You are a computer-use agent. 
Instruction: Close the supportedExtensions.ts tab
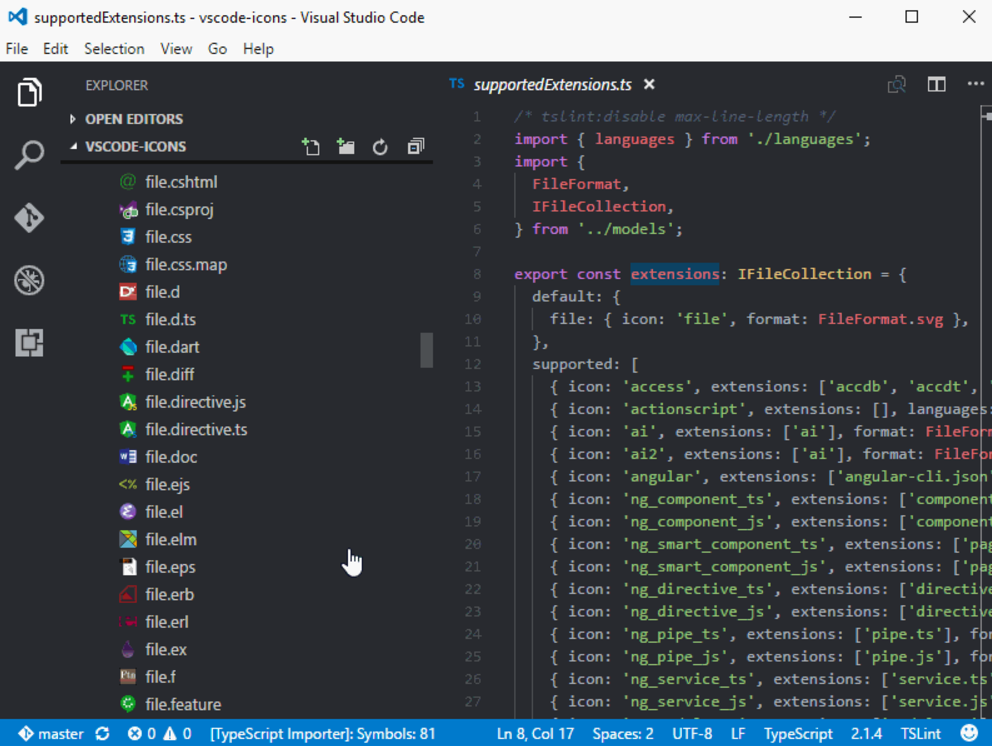point(649,85)
